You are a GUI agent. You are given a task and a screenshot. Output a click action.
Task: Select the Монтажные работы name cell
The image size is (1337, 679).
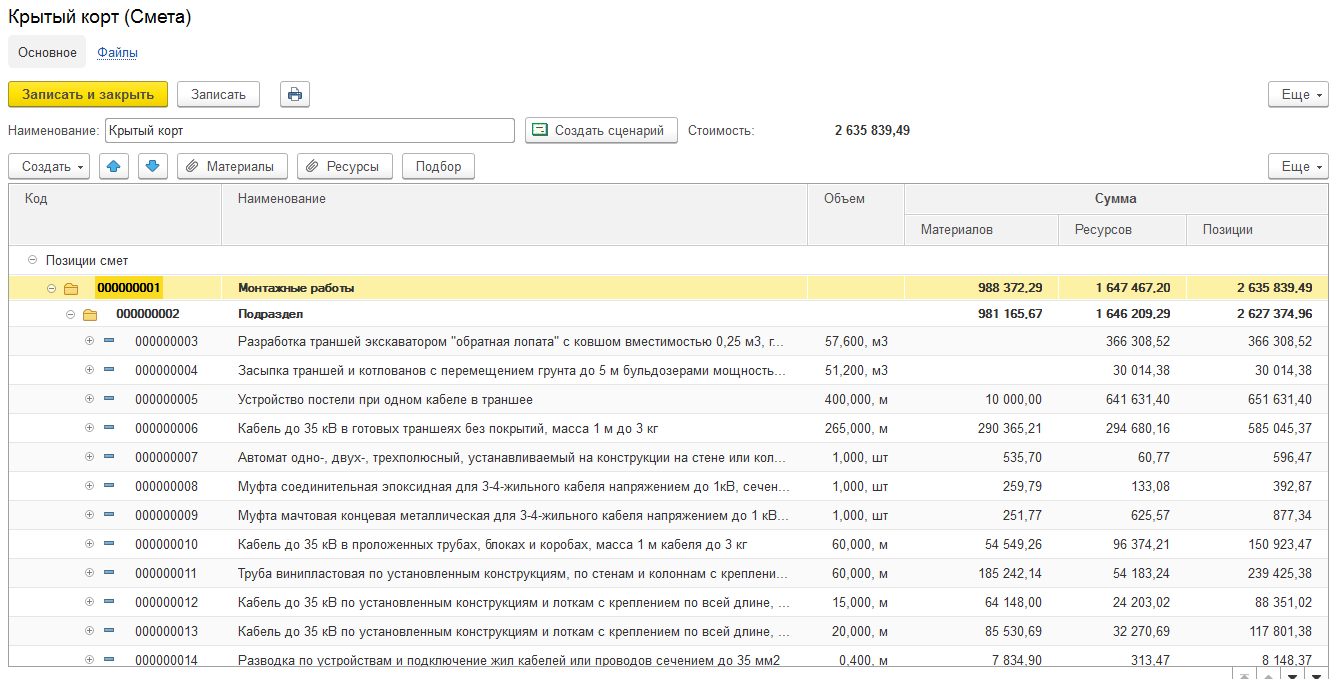(514, 288)
